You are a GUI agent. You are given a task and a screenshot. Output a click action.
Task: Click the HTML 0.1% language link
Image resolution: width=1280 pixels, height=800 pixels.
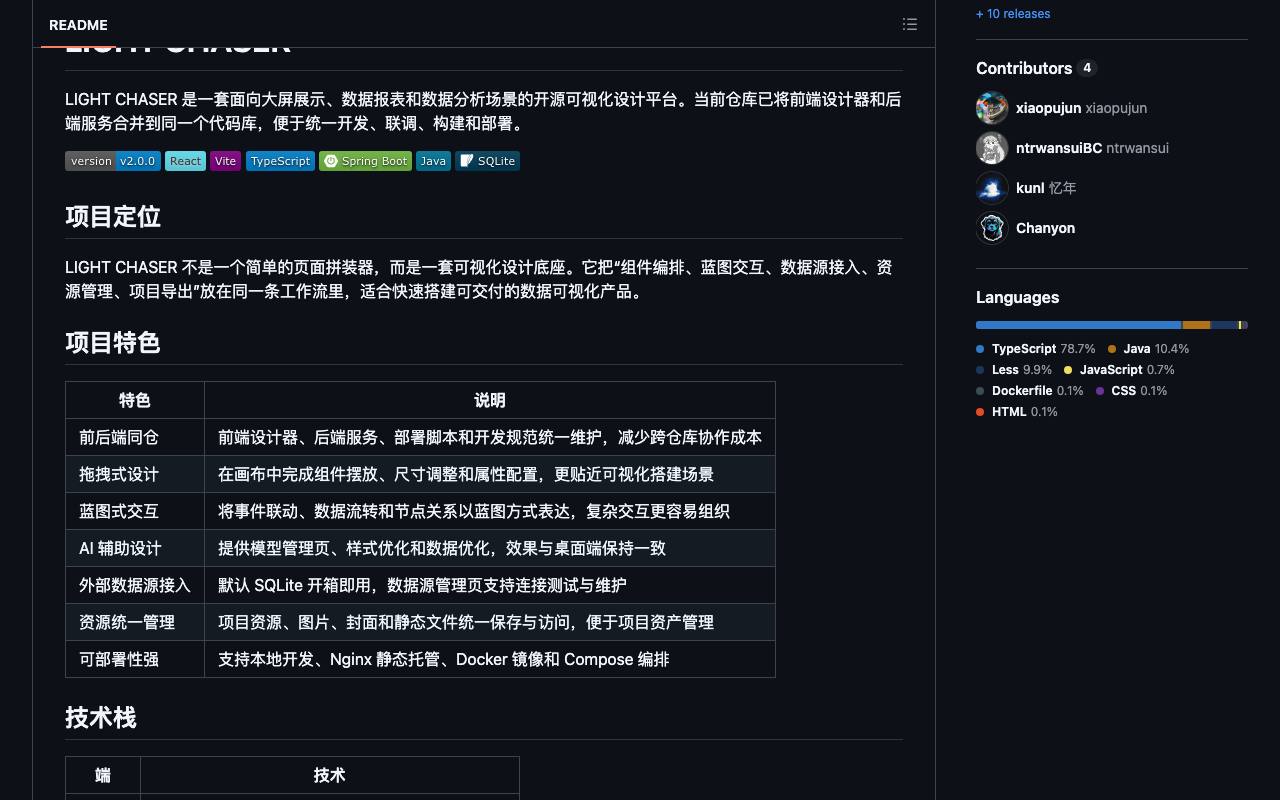1017,412
